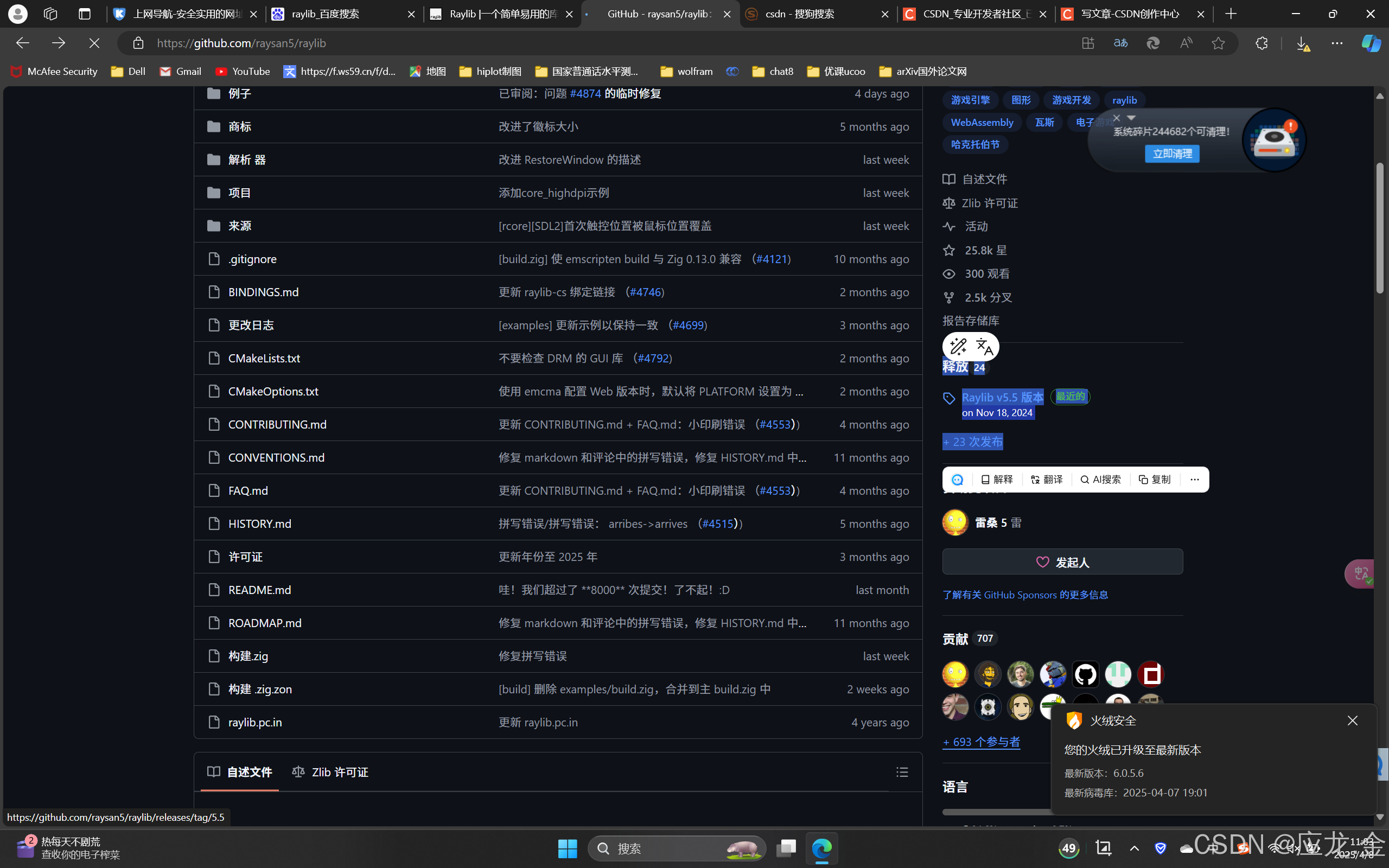Click the Zlib 许可证 scale icon in sidebar

[x=949, y=203]
